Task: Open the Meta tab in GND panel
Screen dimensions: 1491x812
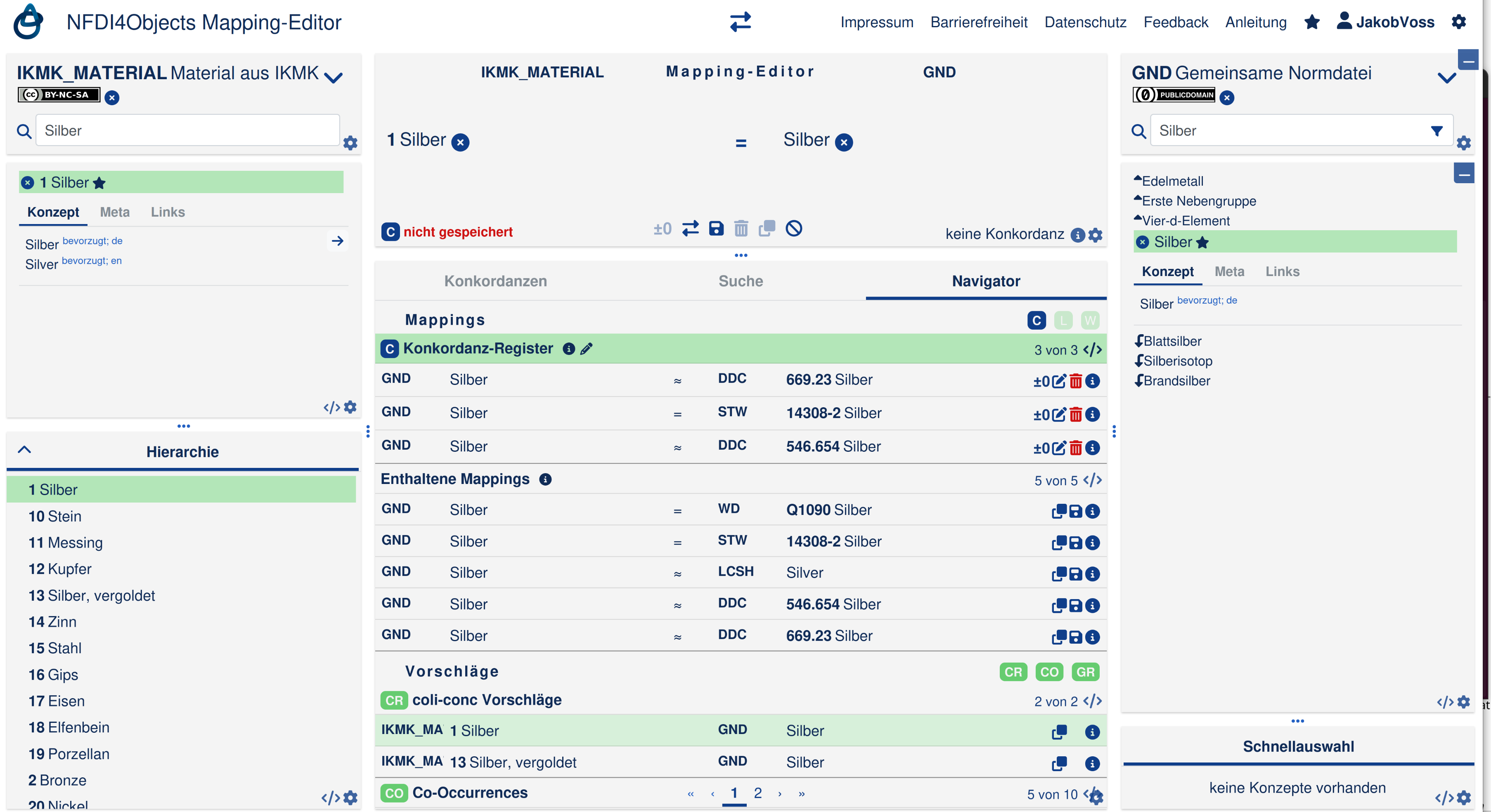Action: click(1229, 271)
